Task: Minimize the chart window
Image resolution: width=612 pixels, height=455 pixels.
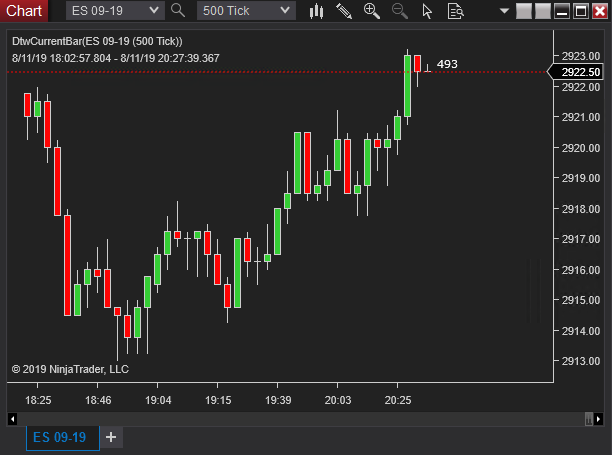Action: click(562, 11)
